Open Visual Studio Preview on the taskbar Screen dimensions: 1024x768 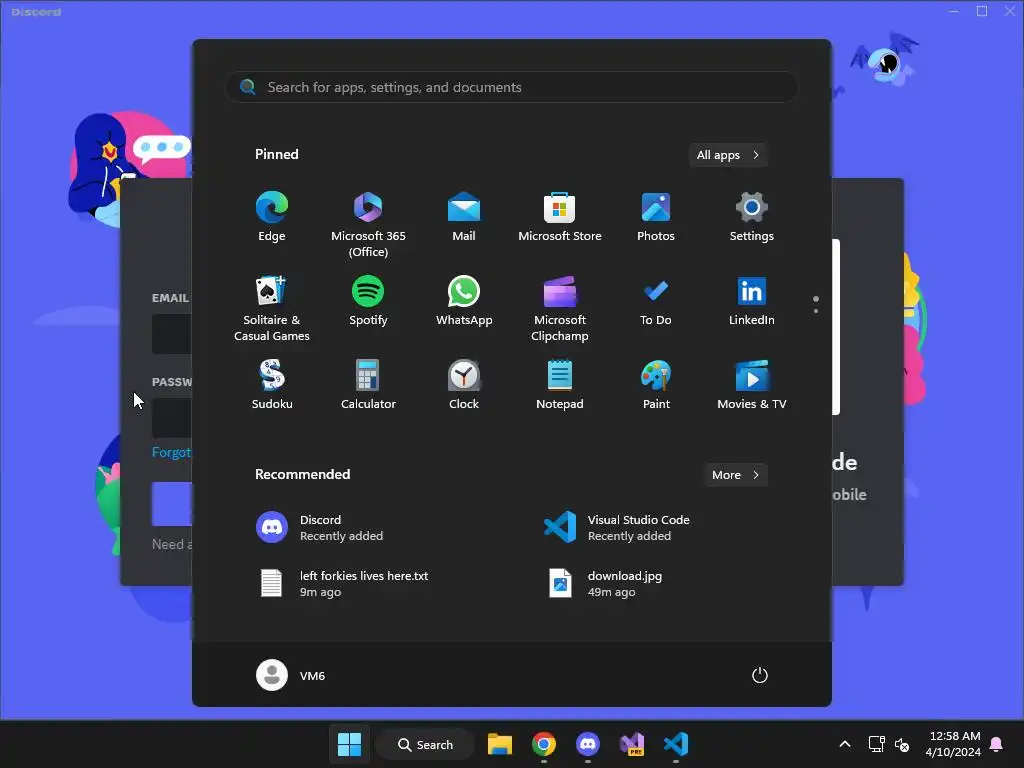tap(632, 744)
